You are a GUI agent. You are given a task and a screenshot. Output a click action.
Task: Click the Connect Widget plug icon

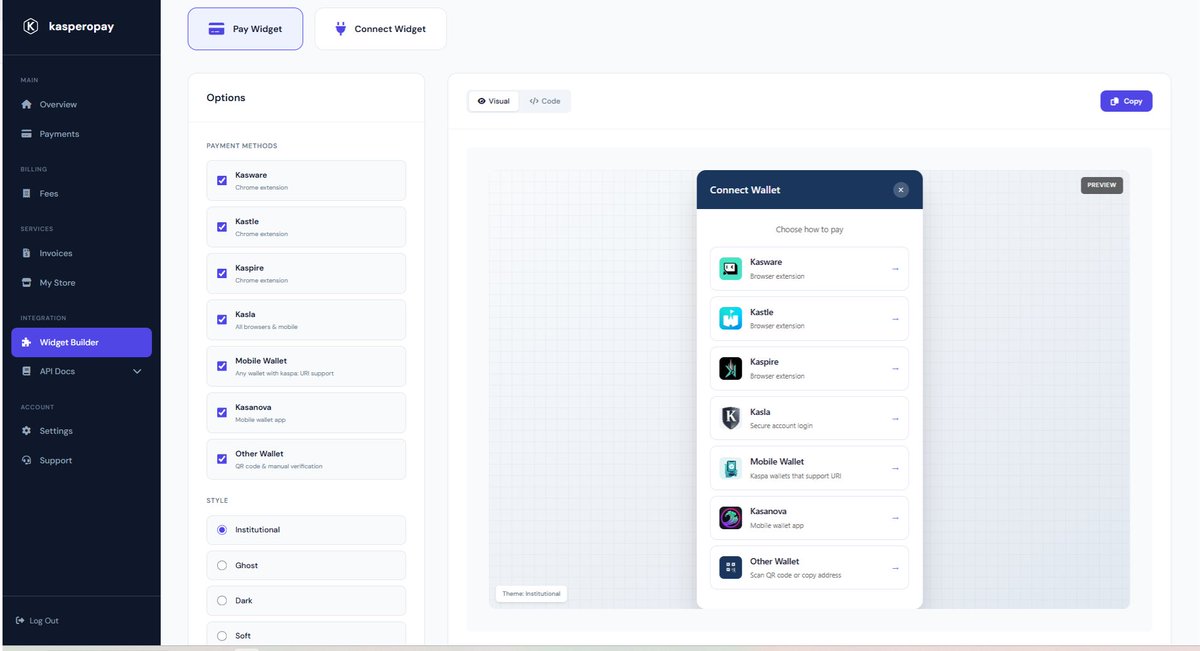tap(340, 29)
